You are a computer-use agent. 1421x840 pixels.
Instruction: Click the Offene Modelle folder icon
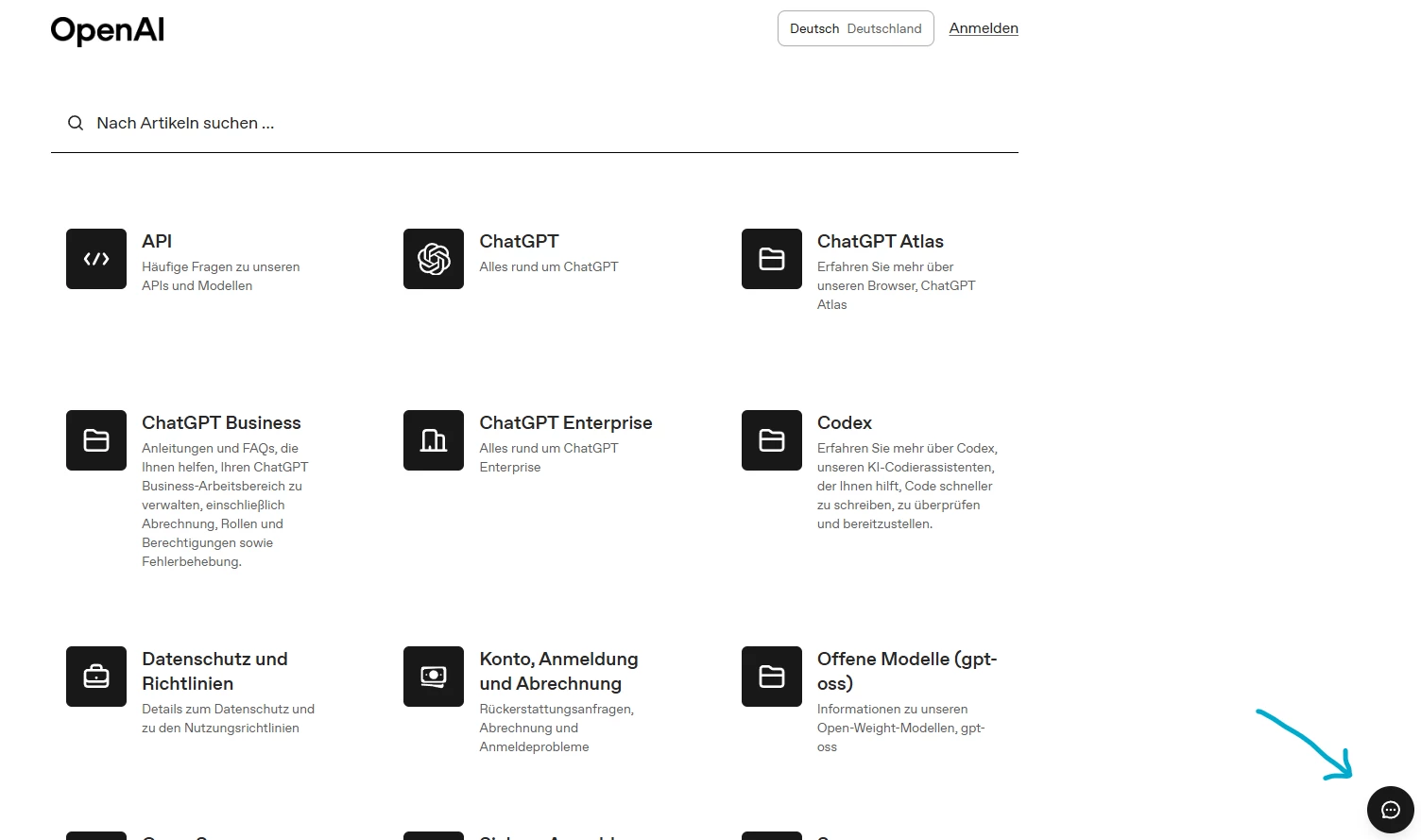coord(772,677)
